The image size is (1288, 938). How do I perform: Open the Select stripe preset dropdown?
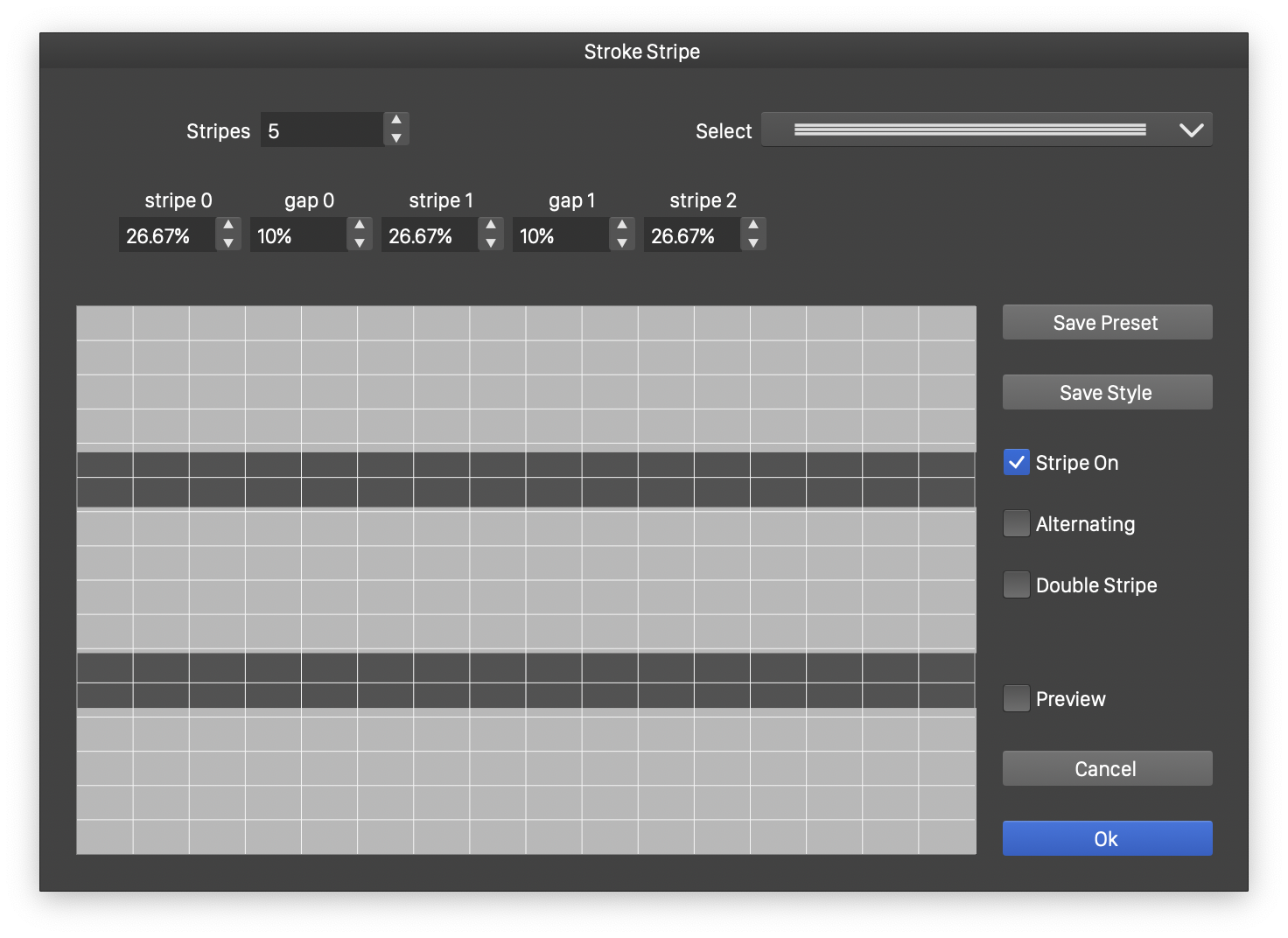(x=986, y=130)
